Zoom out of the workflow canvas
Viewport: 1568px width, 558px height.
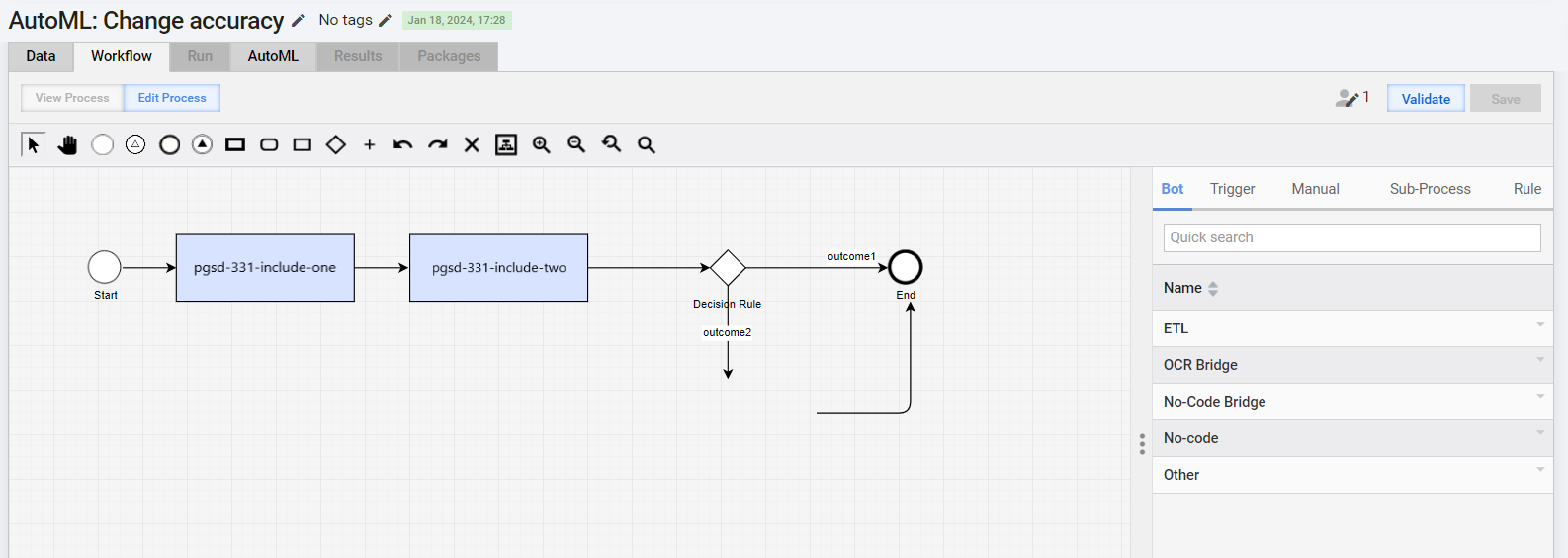pyautogui.click(x=576, y=144)
